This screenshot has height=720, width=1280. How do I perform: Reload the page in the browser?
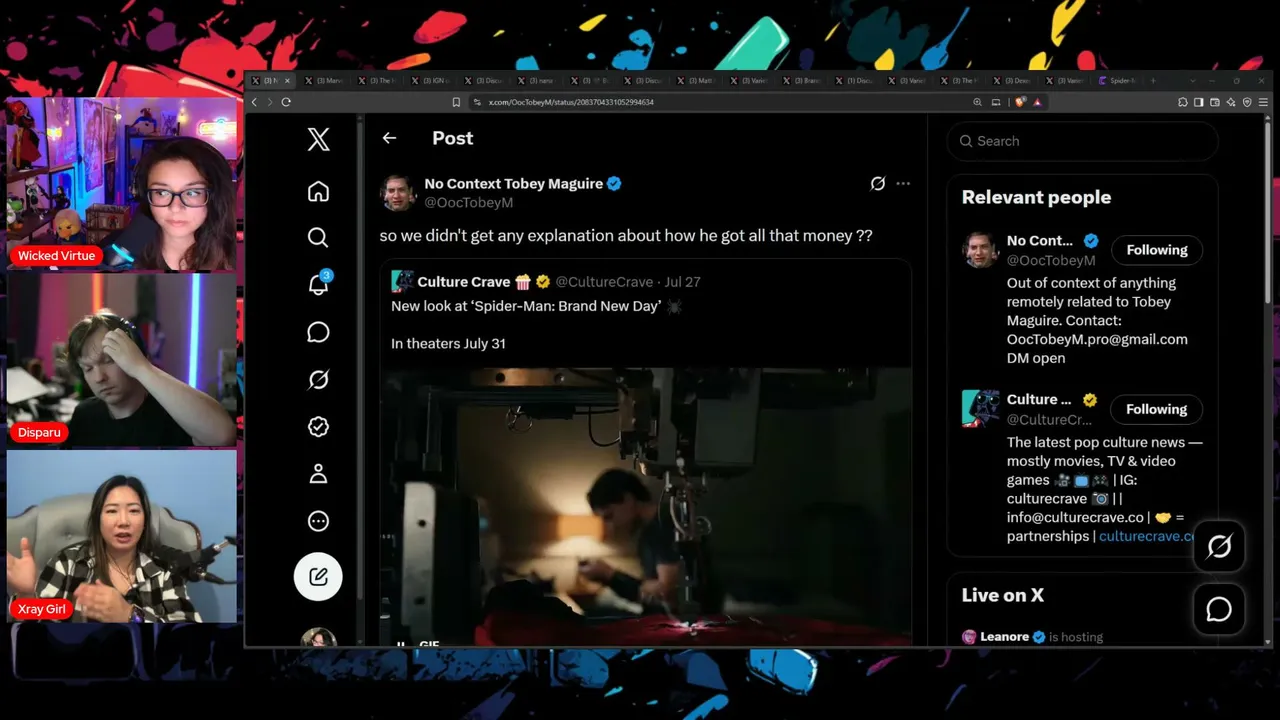pos(286,102)
